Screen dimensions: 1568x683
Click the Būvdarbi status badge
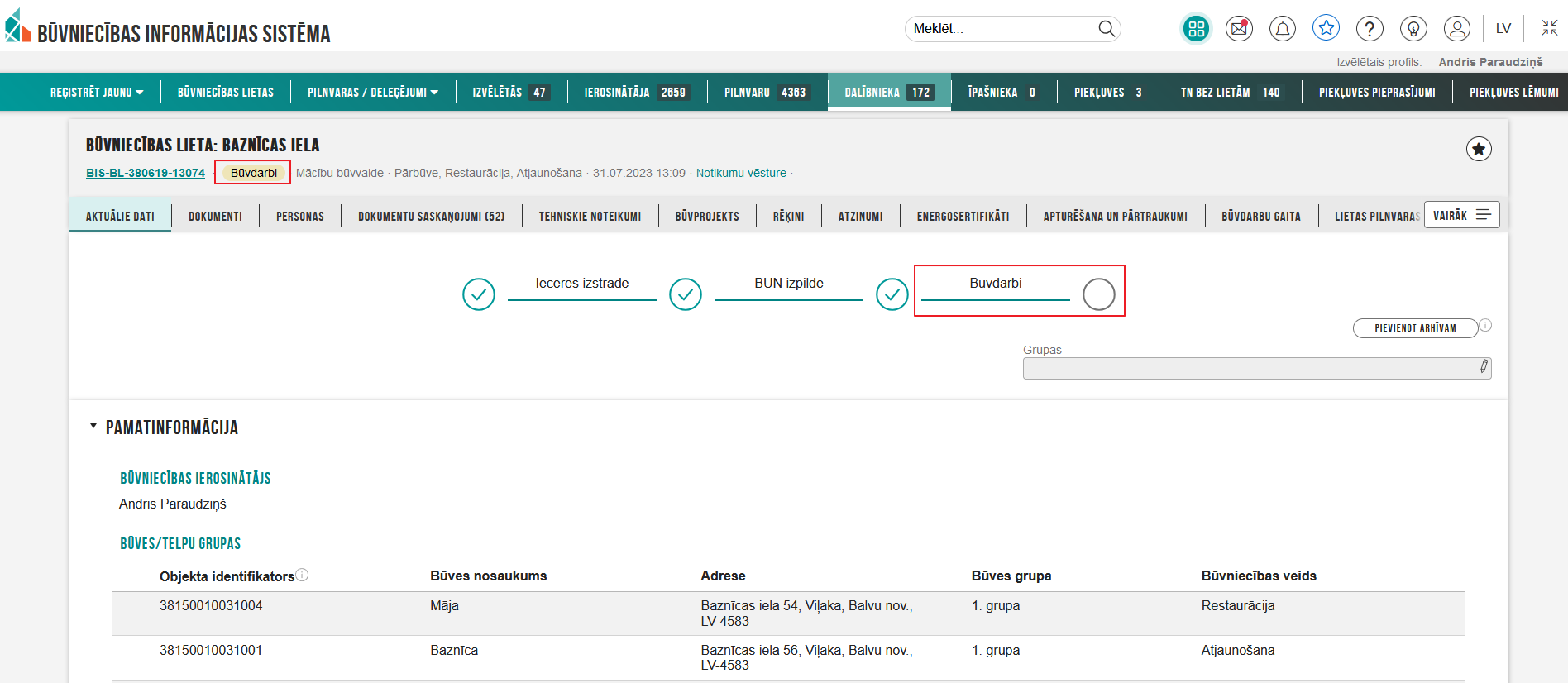pyautogui.click(x=254, y=173)
